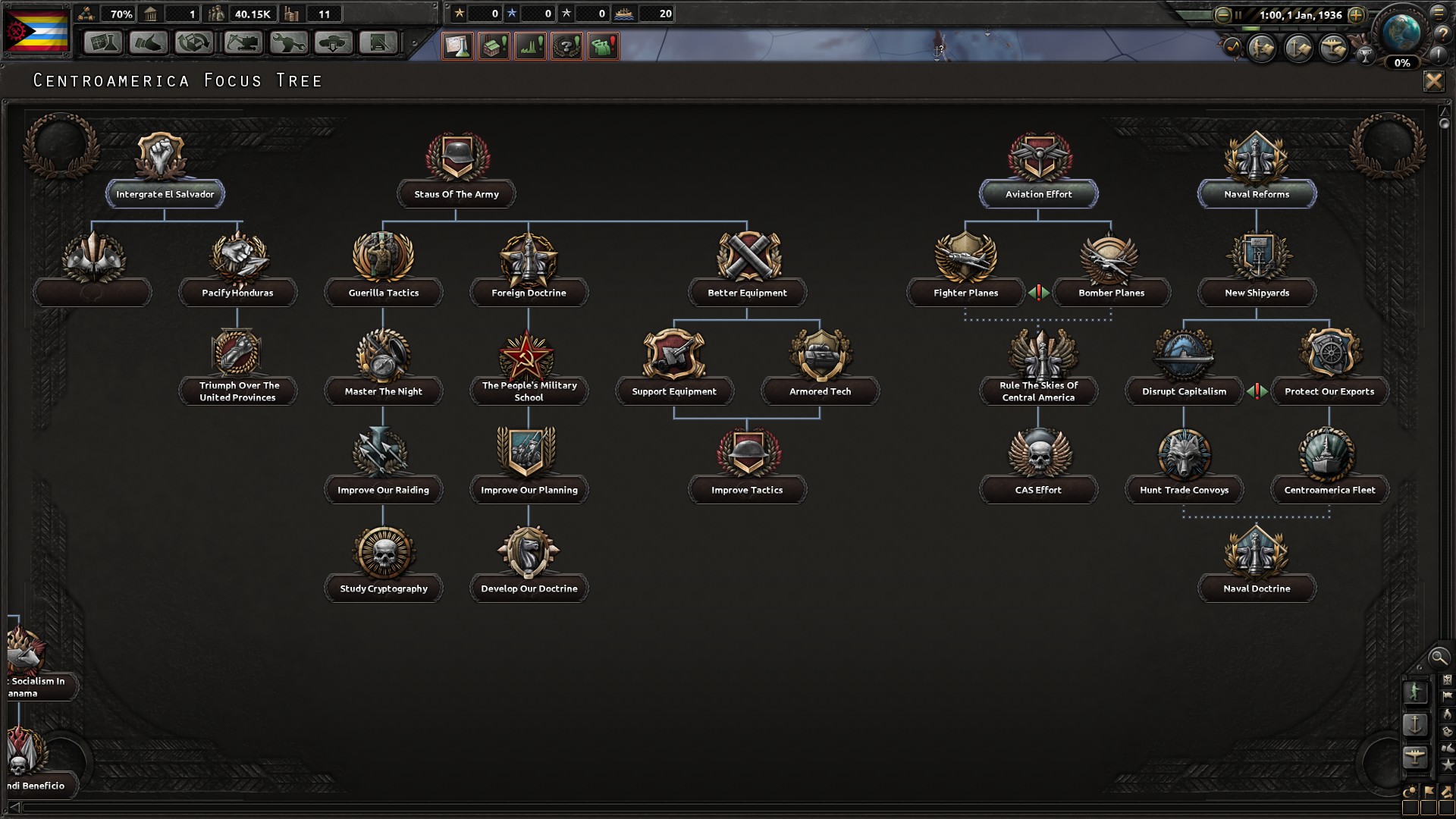The width and height of the screenshot is (1456, 819).
Task: Toggle the fire icon map mode
Action: tap(1448, 714)
